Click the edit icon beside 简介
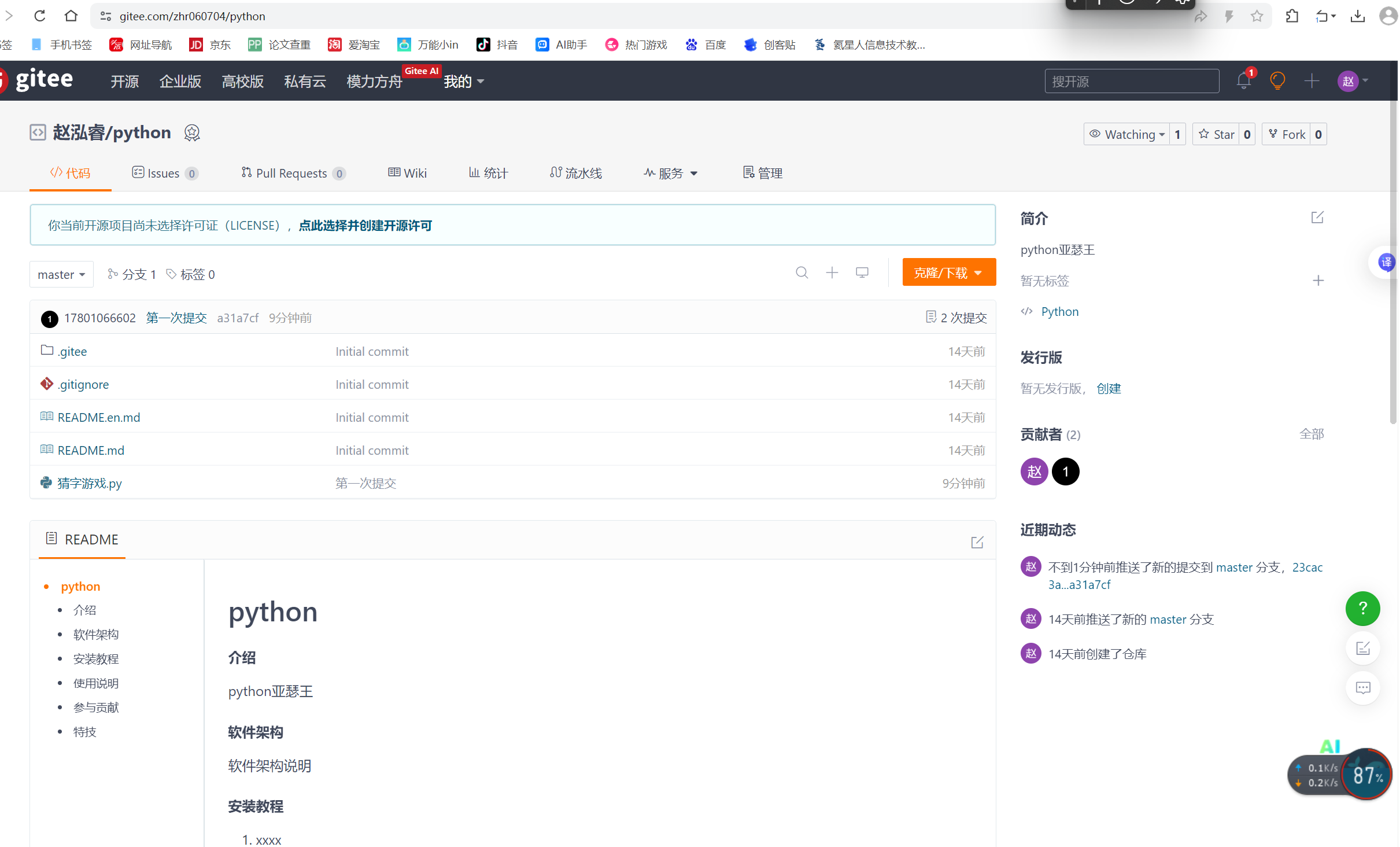Screen dimensions: 1400x847 1317,218
